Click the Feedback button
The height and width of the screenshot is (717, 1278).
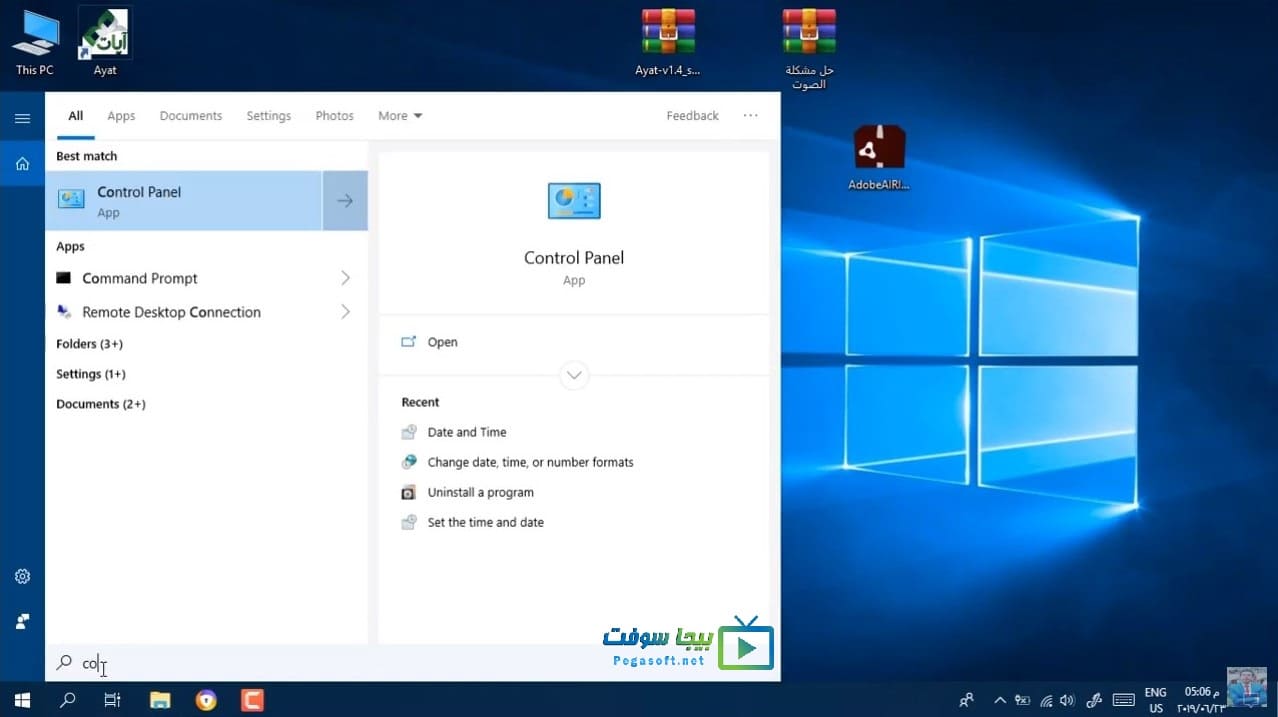point(692,116)
